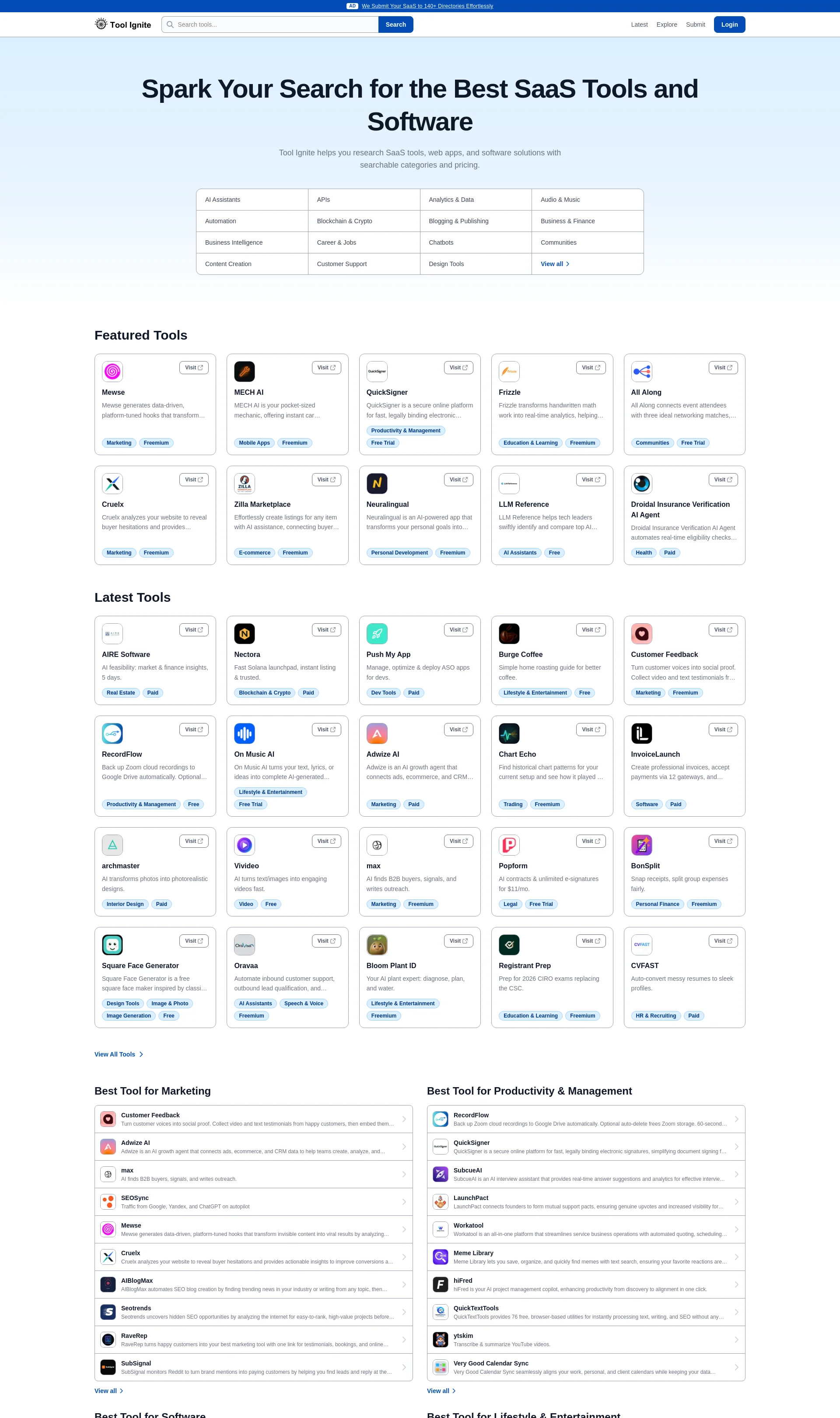
Task: Click the Neuralingual N icon
Action: click(377, 484)
